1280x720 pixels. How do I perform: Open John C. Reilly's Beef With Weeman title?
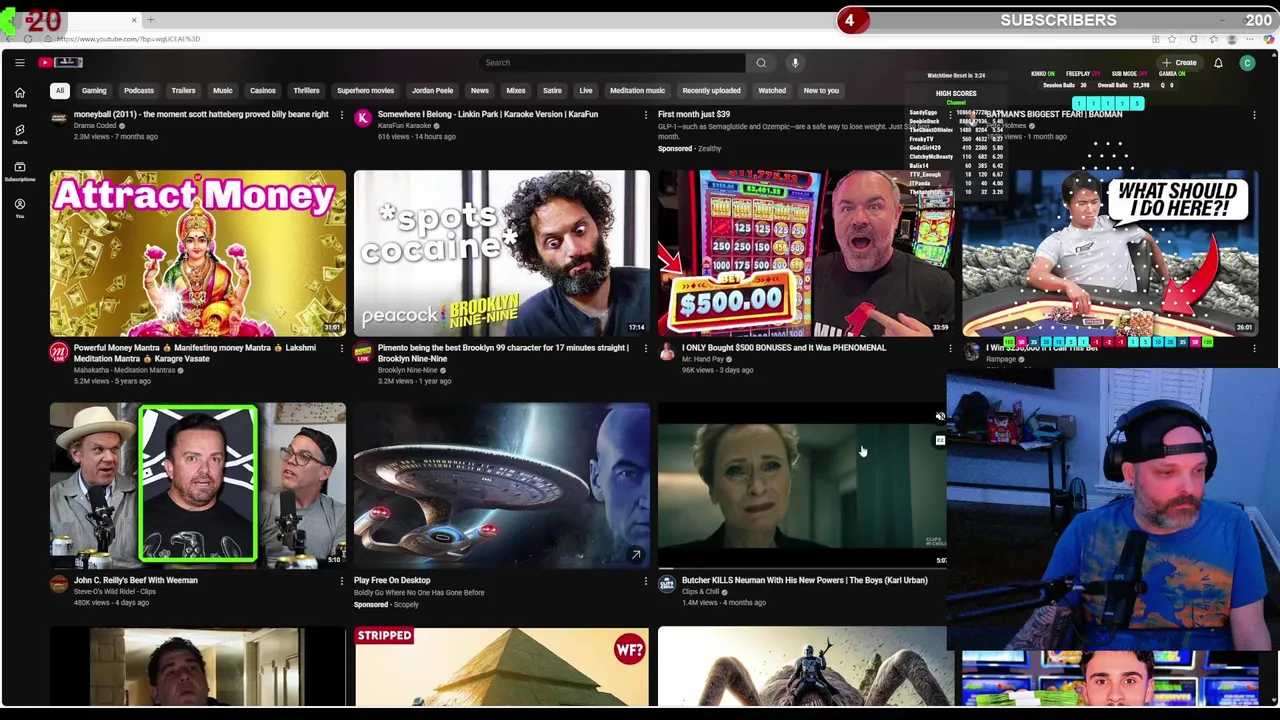coord(136,581)
